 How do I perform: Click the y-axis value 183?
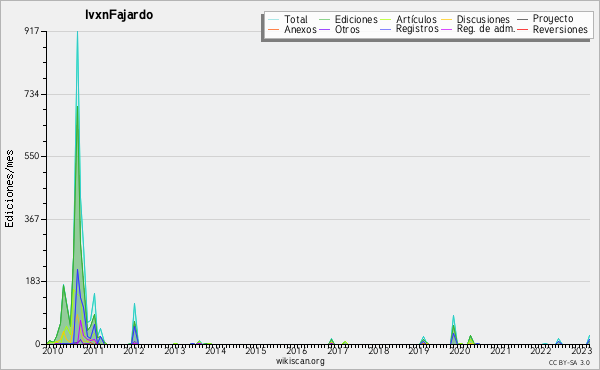[32, 281]
